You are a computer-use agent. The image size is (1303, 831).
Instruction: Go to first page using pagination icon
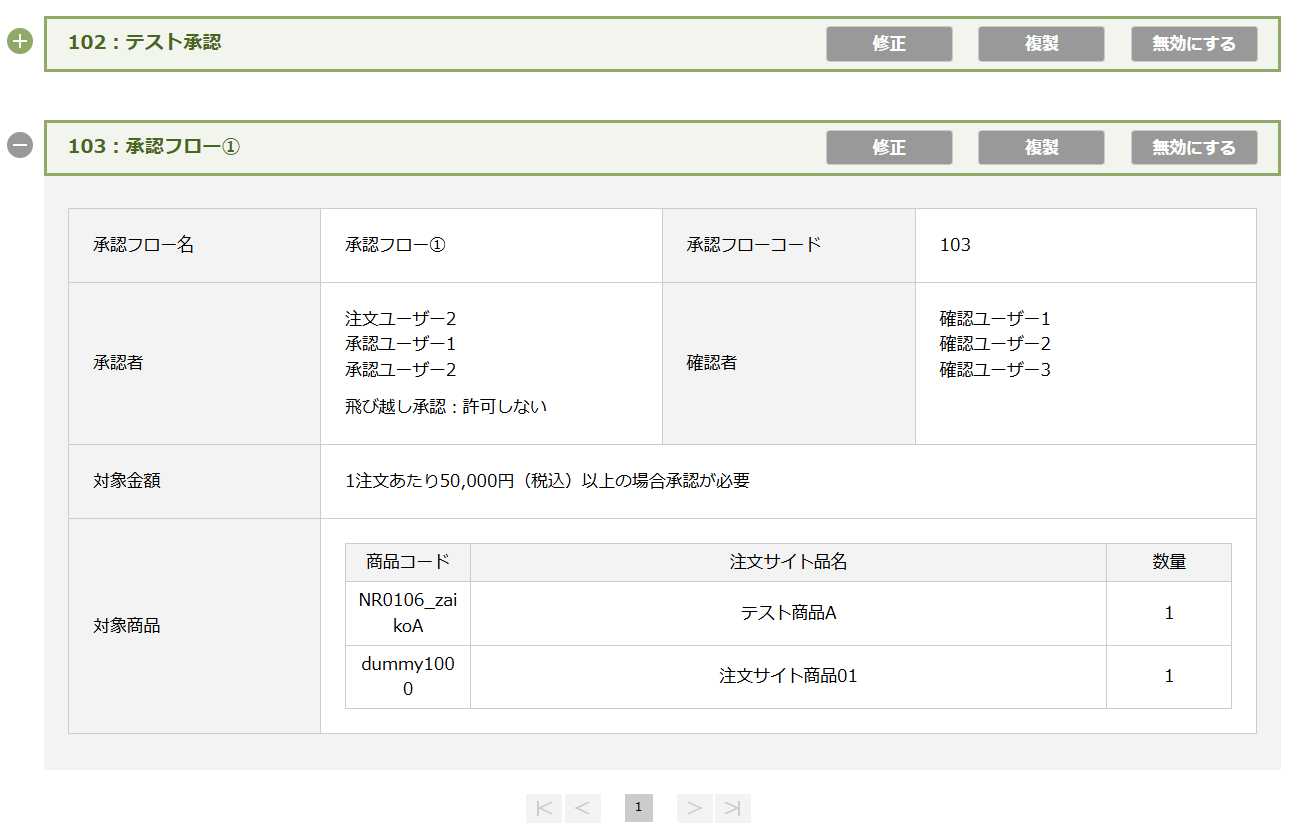[544, 808]
